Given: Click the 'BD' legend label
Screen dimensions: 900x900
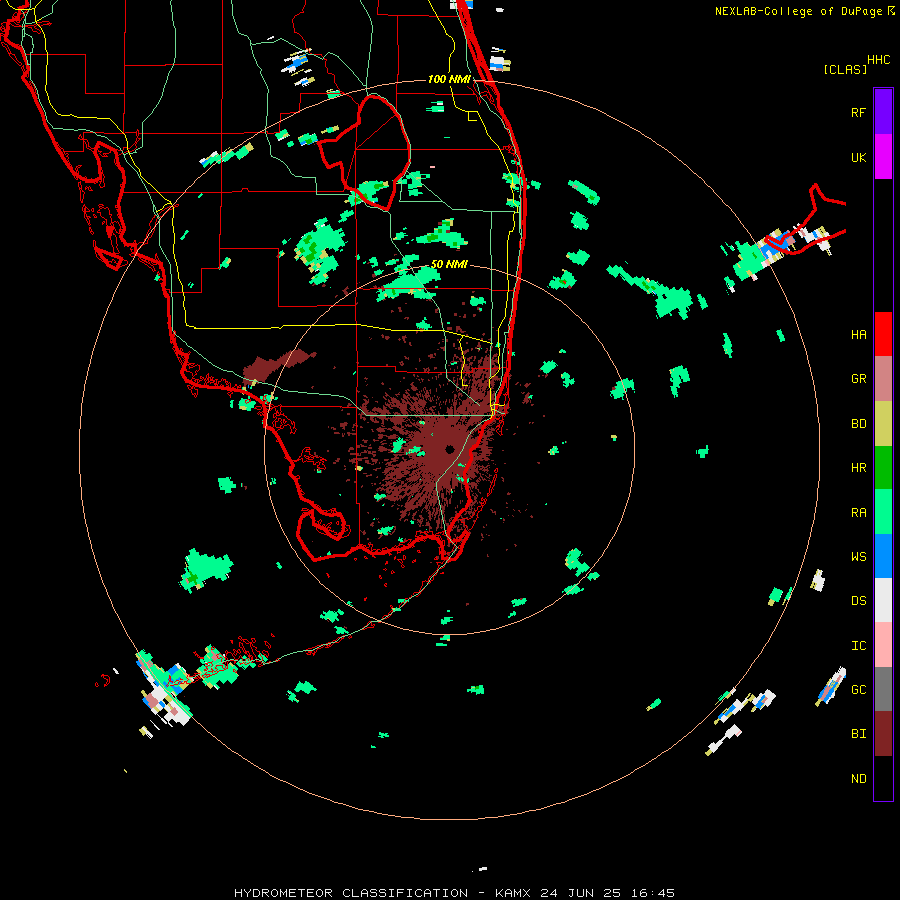Looking at the screenshot, I should (858, 424).
